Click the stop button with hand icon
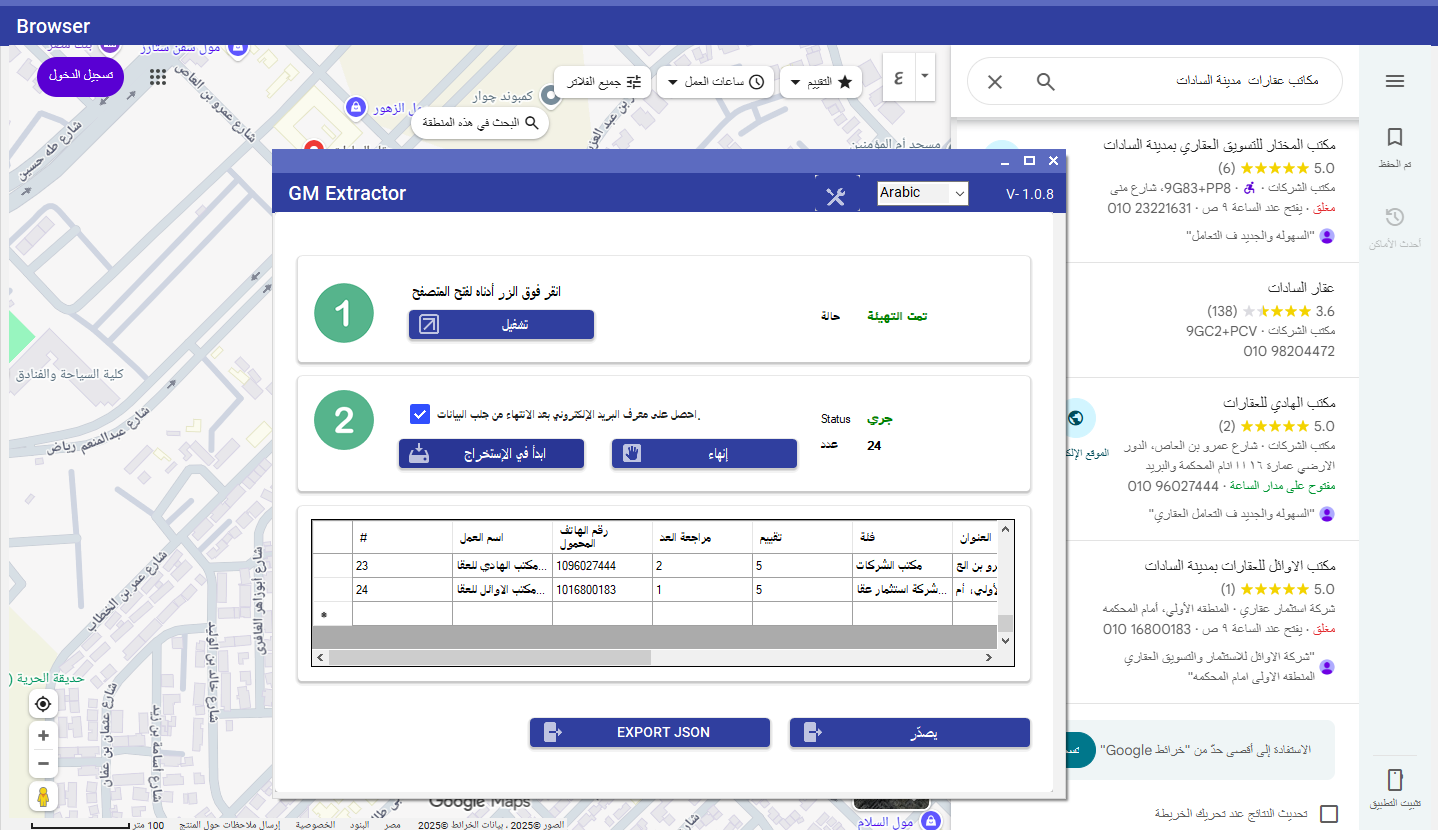 704,454
